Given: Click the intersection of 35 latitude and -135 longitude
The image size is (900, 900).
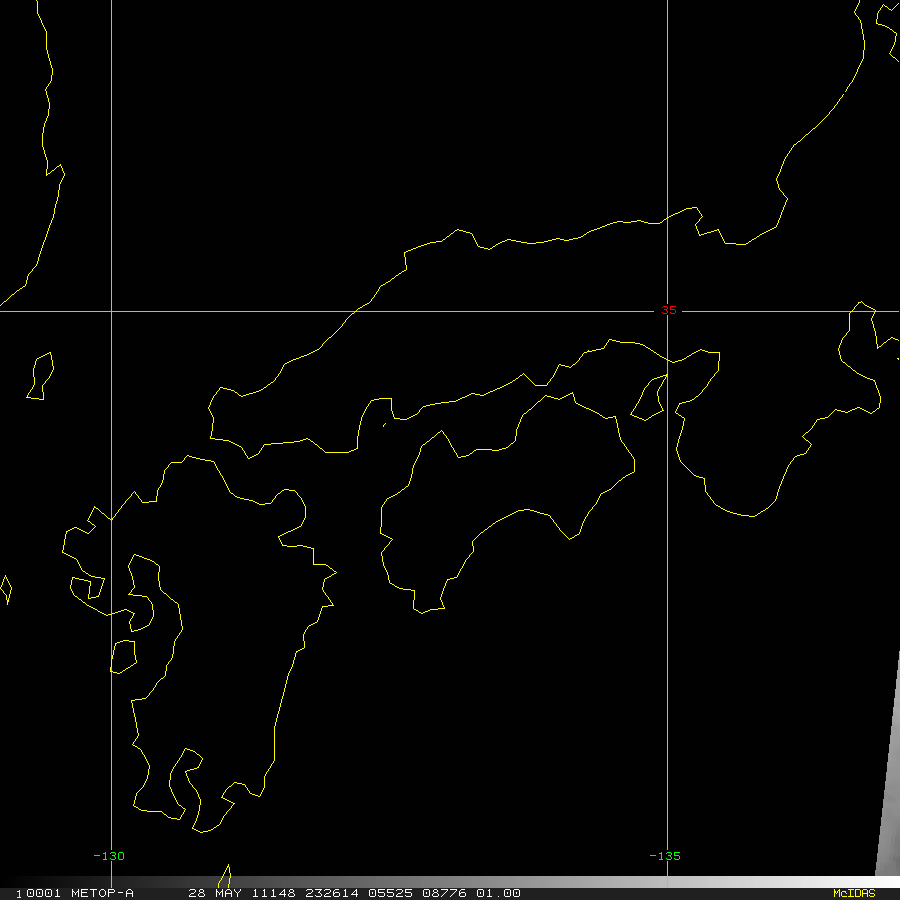Looking at the screenshot, I should coord(667,311).
